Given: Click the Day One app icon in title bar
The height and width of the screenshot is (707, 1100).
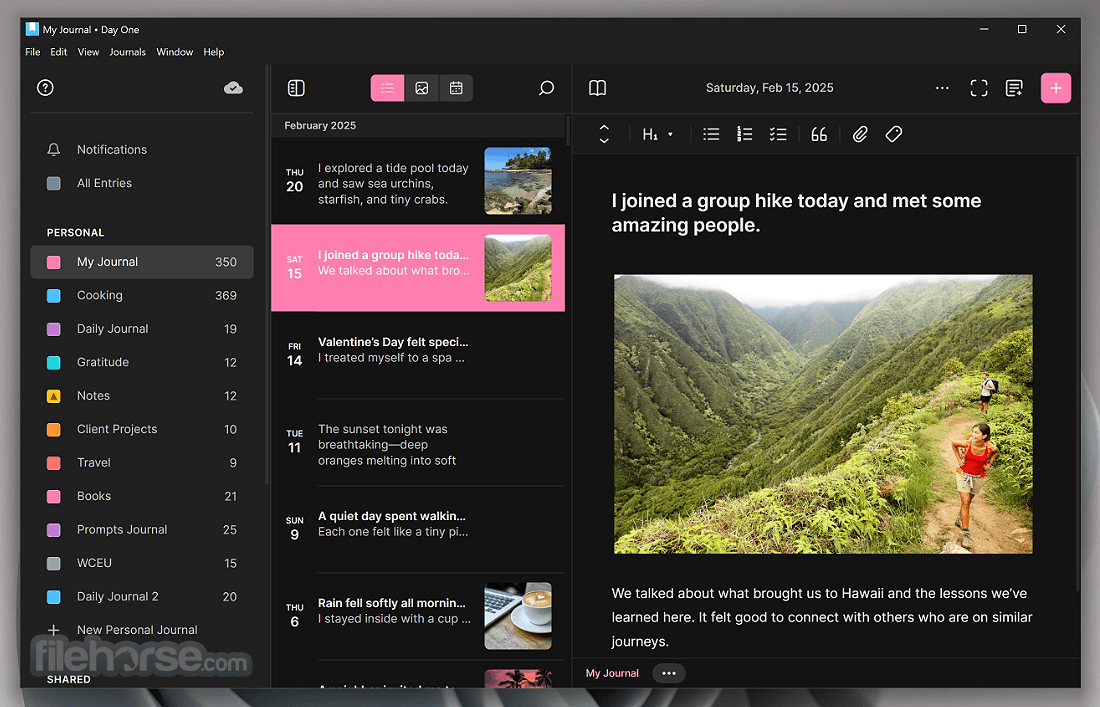Looking at the screenshot, I should pos(32,29).
